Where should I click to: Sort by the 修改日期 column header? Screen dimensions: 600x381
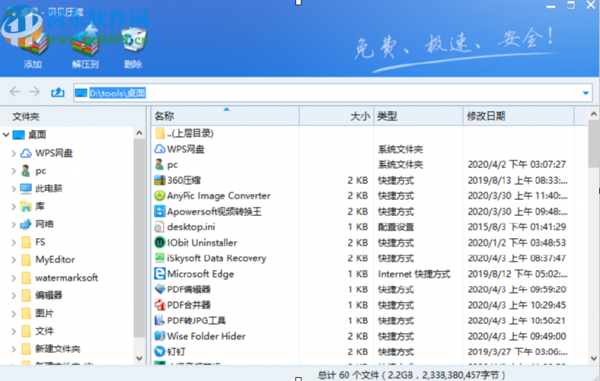pos(518,116)
